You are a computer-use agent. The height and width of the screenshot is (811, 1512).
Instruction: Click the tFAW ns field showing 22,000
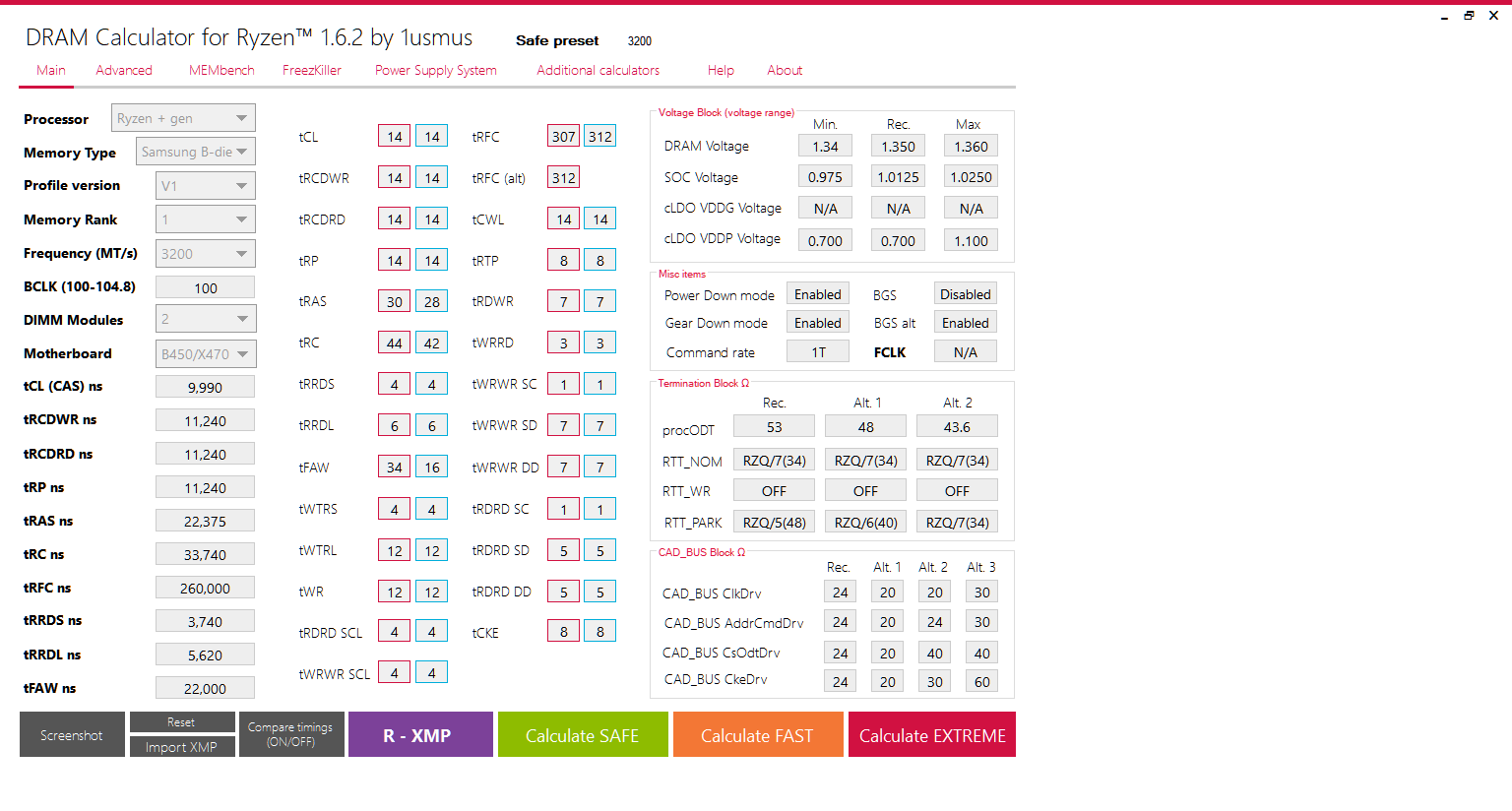pos(206,688)
